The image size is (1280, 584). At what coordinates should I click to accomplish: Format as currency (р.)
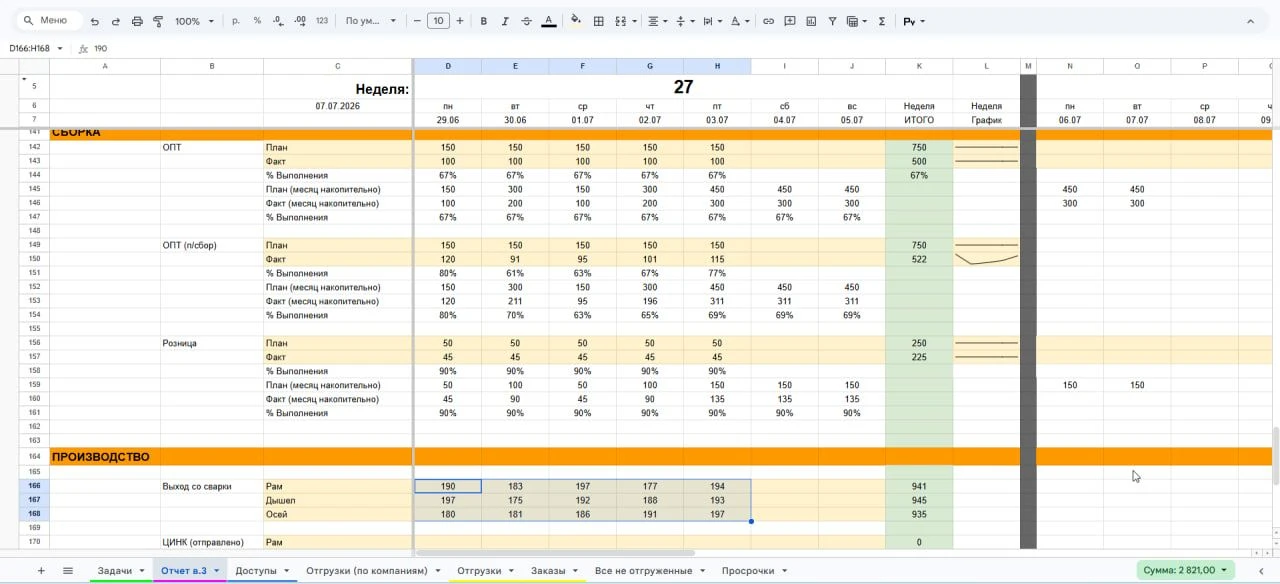coord(236,21)
